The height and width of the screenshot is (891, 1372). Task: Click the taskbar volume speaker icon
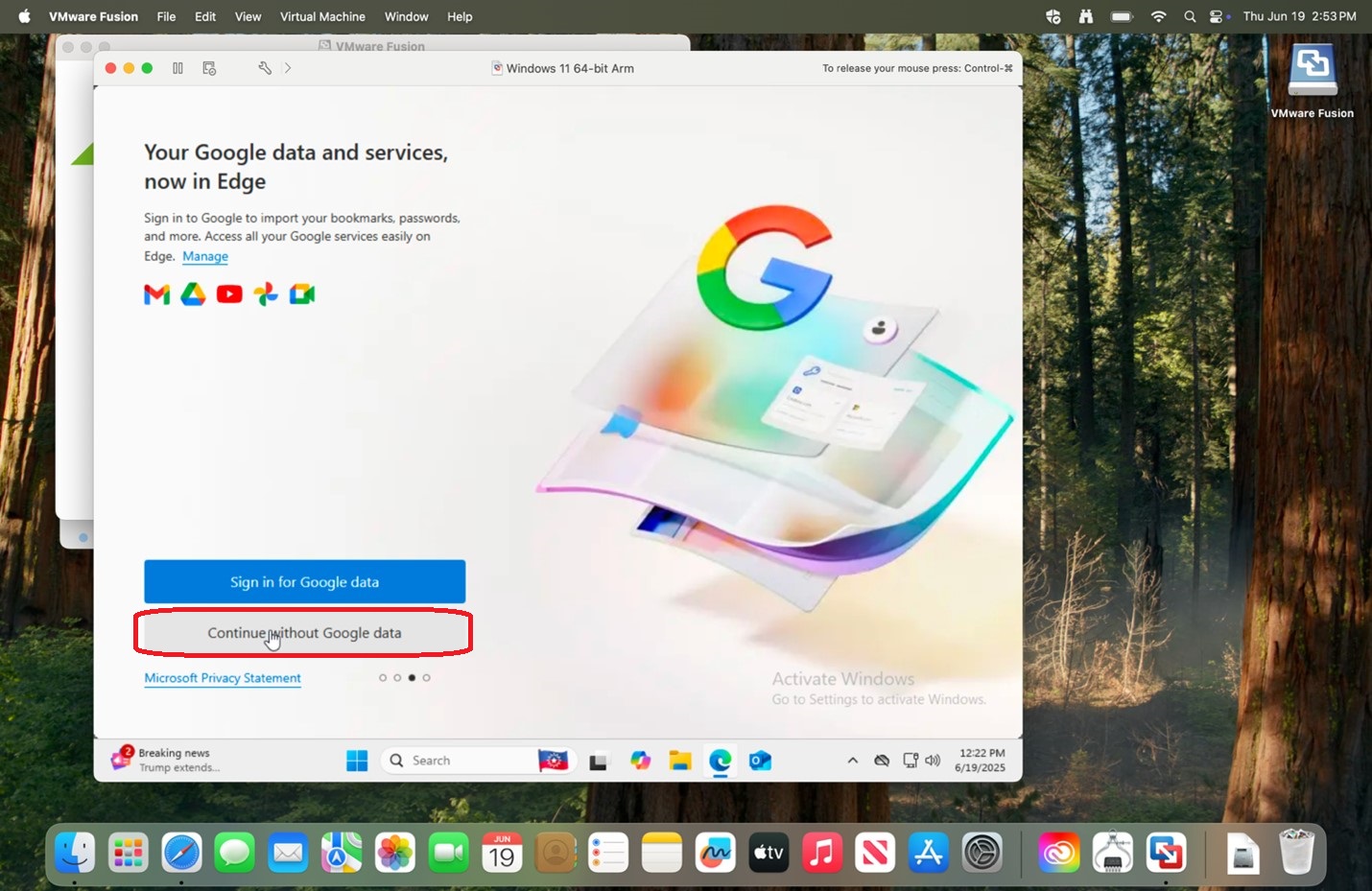click(x=933, y=761)
